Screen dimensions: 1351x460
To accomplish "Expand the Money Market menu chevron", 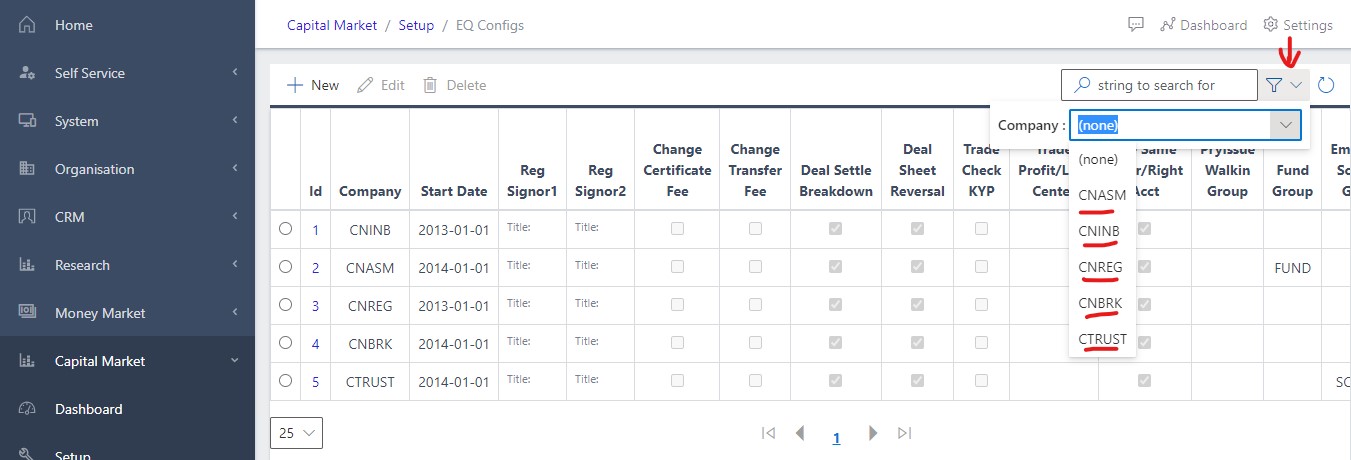I will (234, 313).
